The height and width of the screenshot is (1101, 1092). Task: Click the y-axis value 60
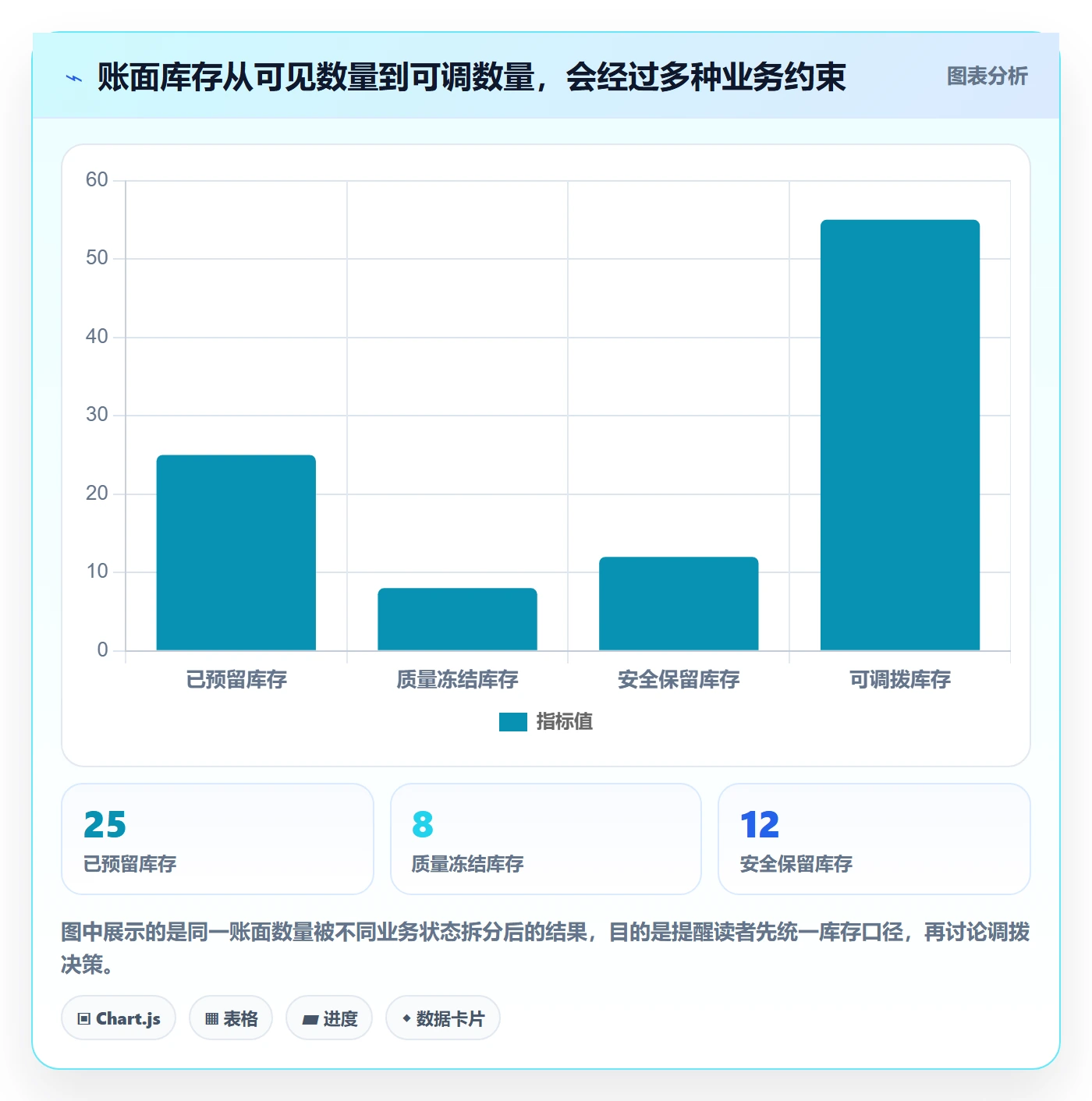(97, 180)
